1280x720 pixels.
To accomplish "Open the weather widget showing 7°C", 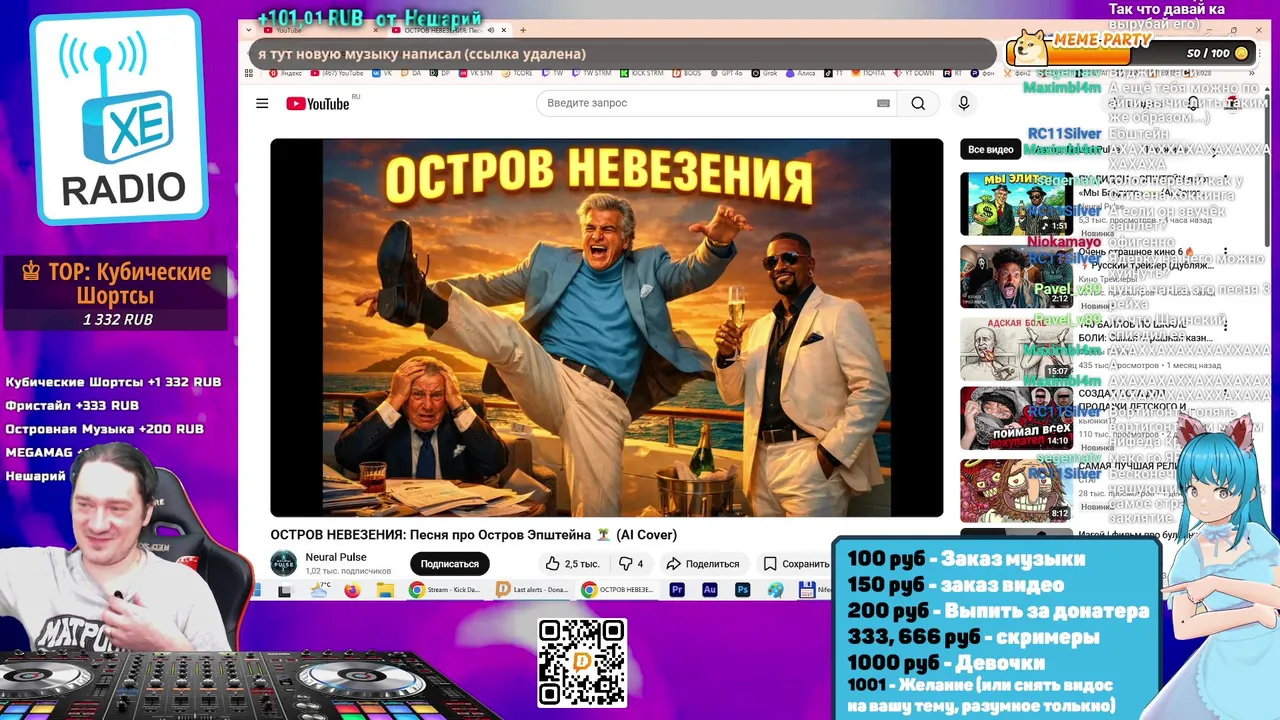I will coord(320,590).
